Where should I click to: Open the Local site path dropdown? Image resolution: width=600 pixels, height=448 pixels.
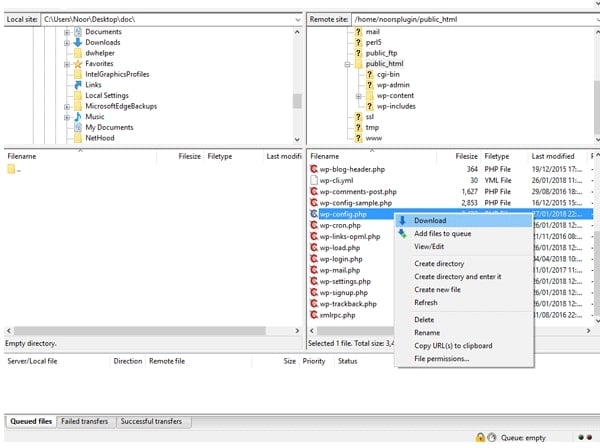pyautogui.click(x=298, y=20)
